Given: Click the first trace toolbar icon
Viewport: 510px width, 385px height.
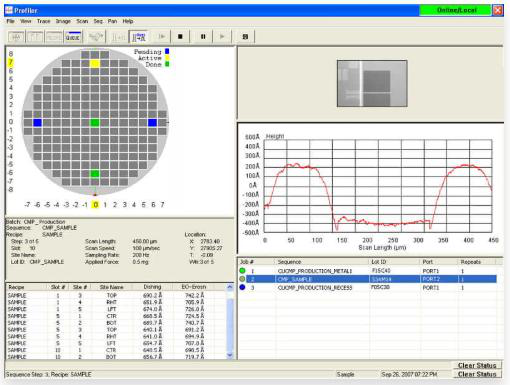Looking at the screenshot, I should point(16,37).
